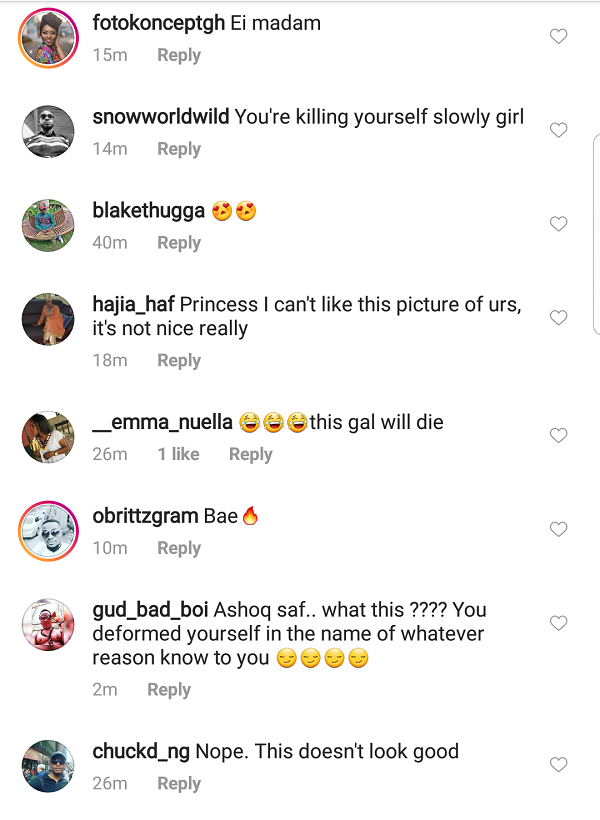Reply to chuckd_ng's comment
Screen dimensions: 600x820
point(179,784)
